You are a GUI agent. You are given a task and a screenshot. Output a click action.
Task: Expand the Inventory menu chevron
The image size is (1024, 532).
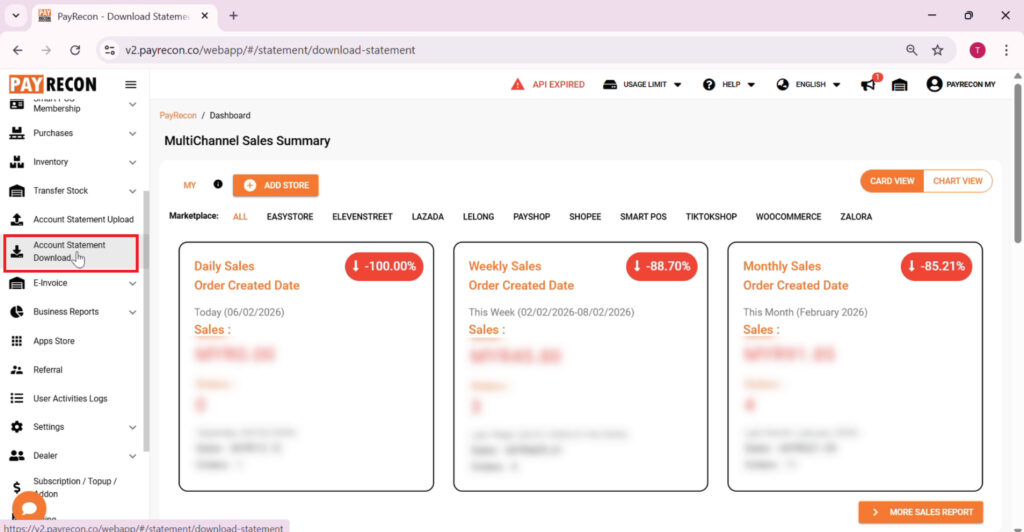pos(133,163)
